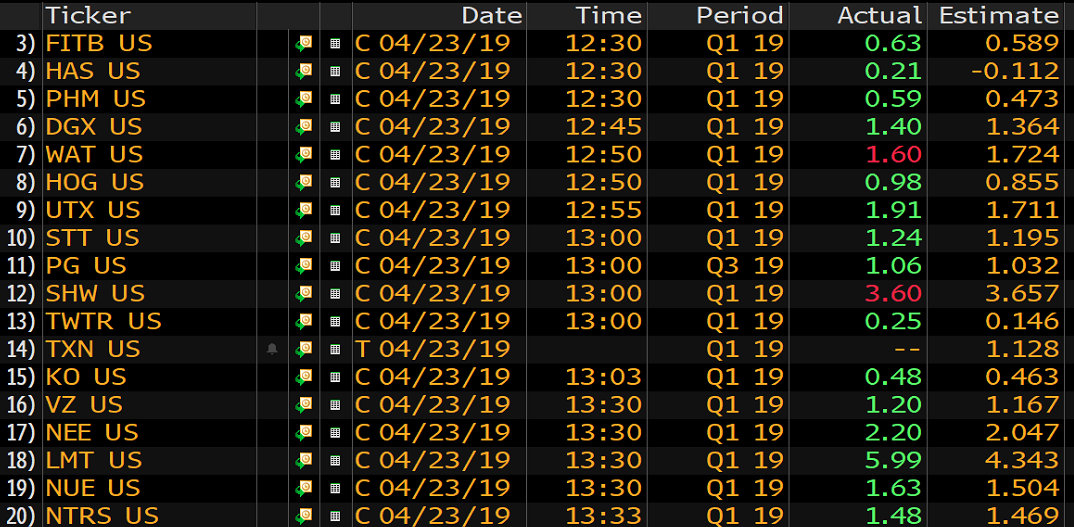
Task: Open the small grid icon for DGX US
Action: coord(335,127)
